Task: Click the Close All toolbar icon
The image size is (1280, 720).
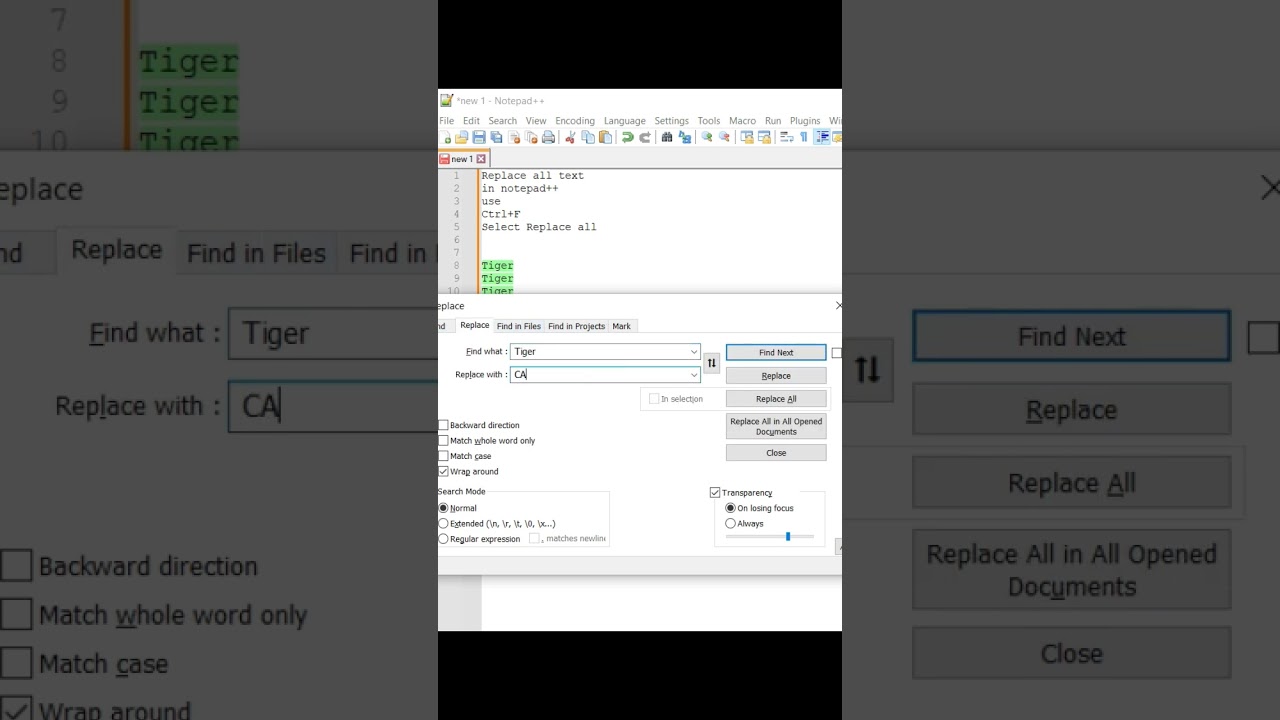Action: pyautogui.click(x=531, y=137)
